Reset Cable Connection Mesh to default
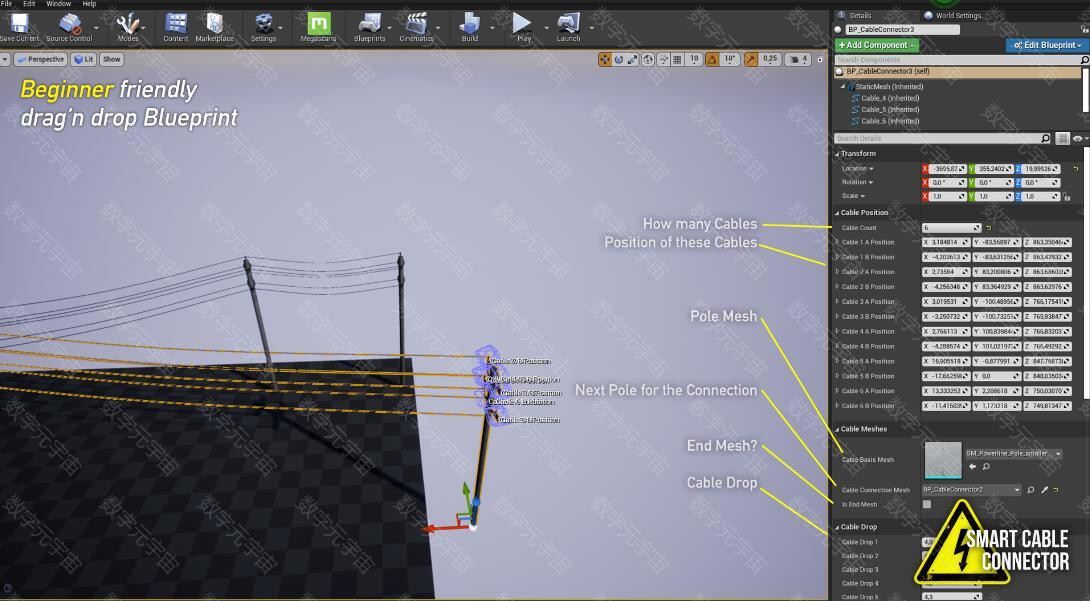This screenshot has width=1090, height=601. tap(1056, 490)
